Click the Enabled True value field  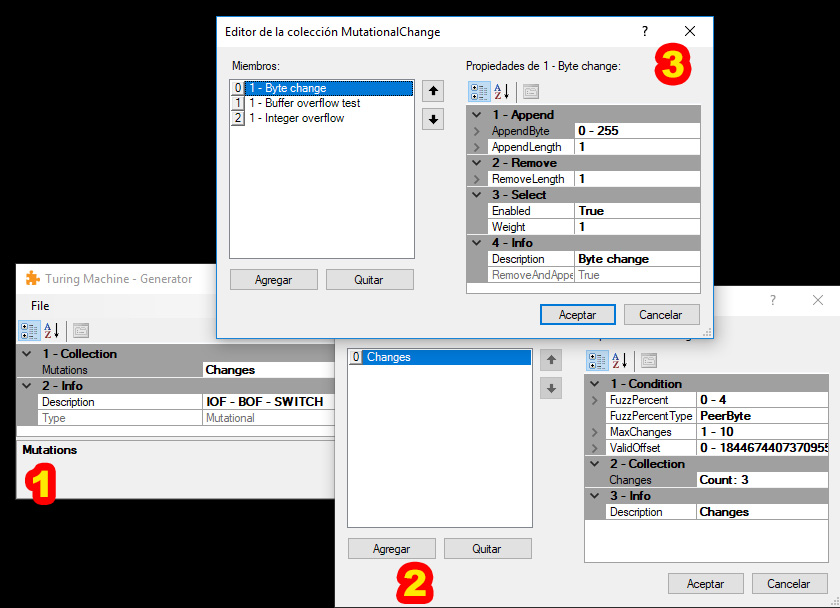[x=637, y=211]
